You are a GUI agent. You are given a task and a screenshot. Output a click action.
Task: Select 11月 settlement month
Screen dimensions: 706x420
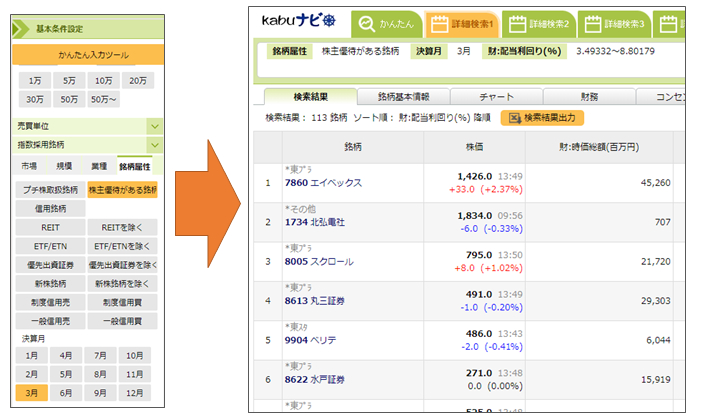point(135,374)
